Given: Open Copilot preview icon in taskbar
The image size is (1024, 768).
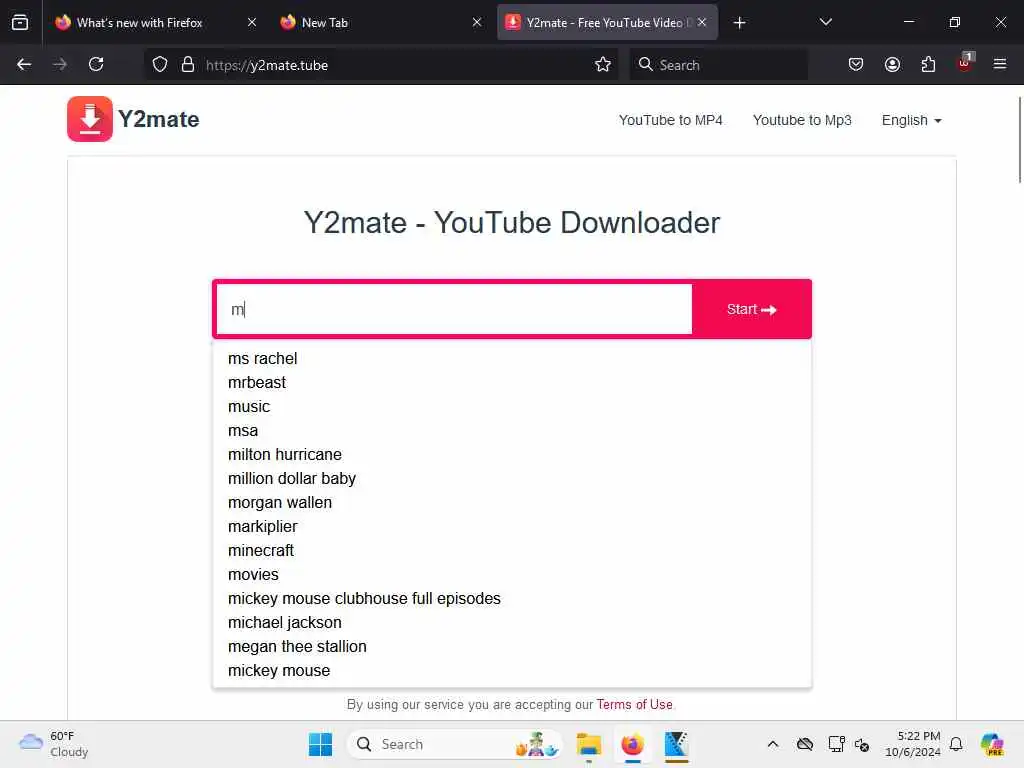Looking at the screenshot, I should 992,744.
